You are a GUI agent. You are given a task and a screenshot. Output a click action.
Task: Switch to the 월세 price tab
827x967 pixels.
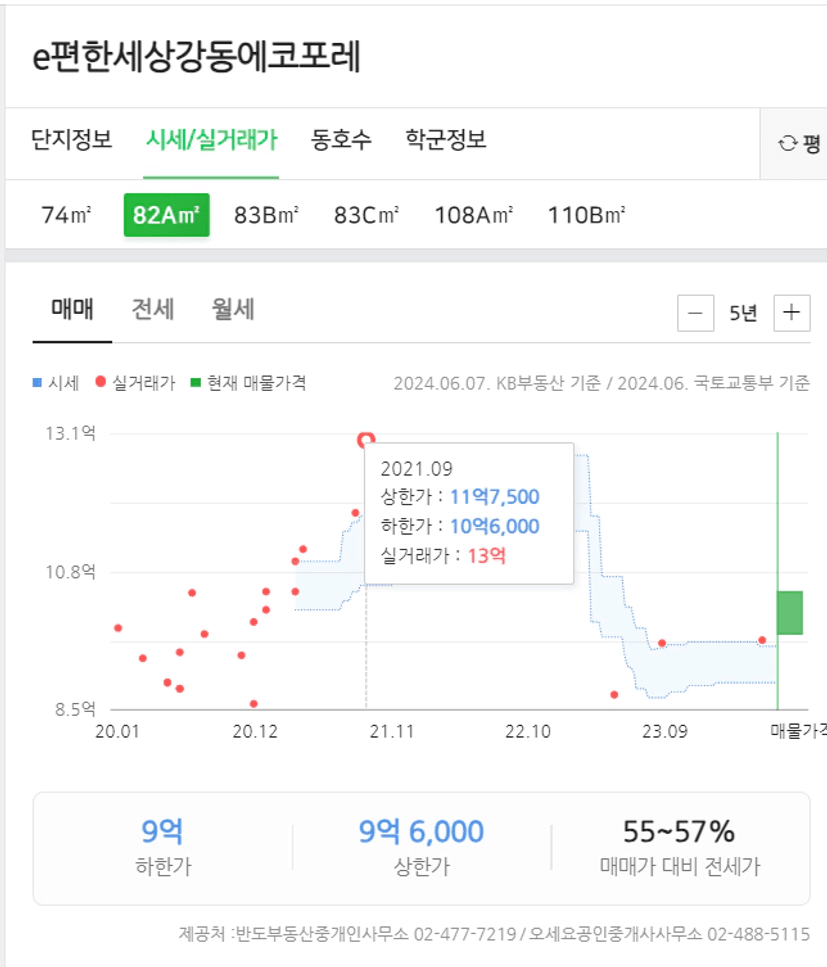click(x=233, y=310)
